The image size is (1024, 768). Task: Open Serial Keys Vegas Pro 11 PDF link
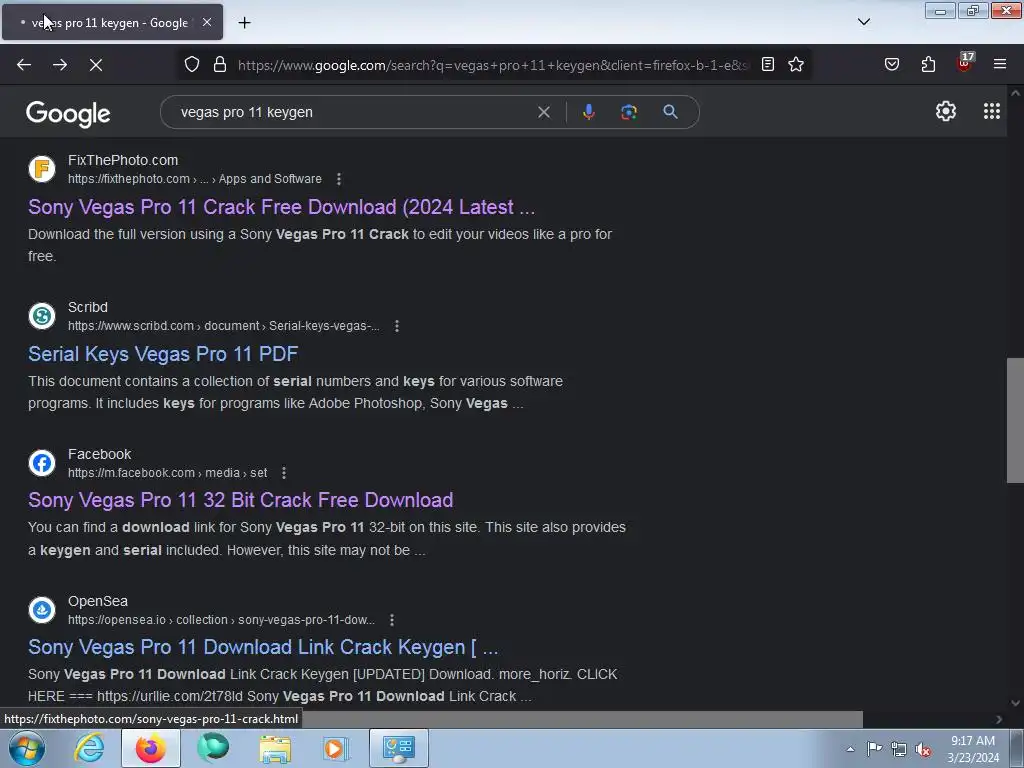[163, 354]
